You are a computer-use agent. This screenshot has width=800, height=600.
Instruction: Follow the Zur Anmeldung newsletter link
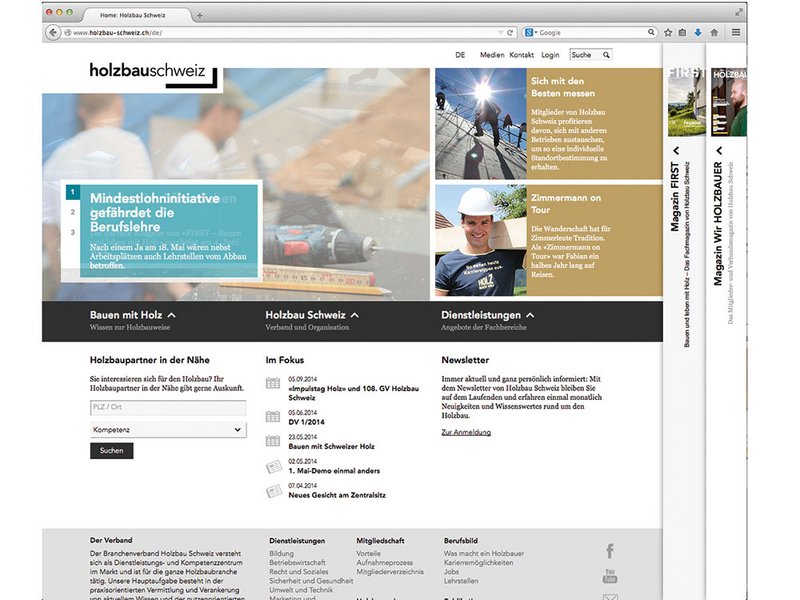(466, 432)
